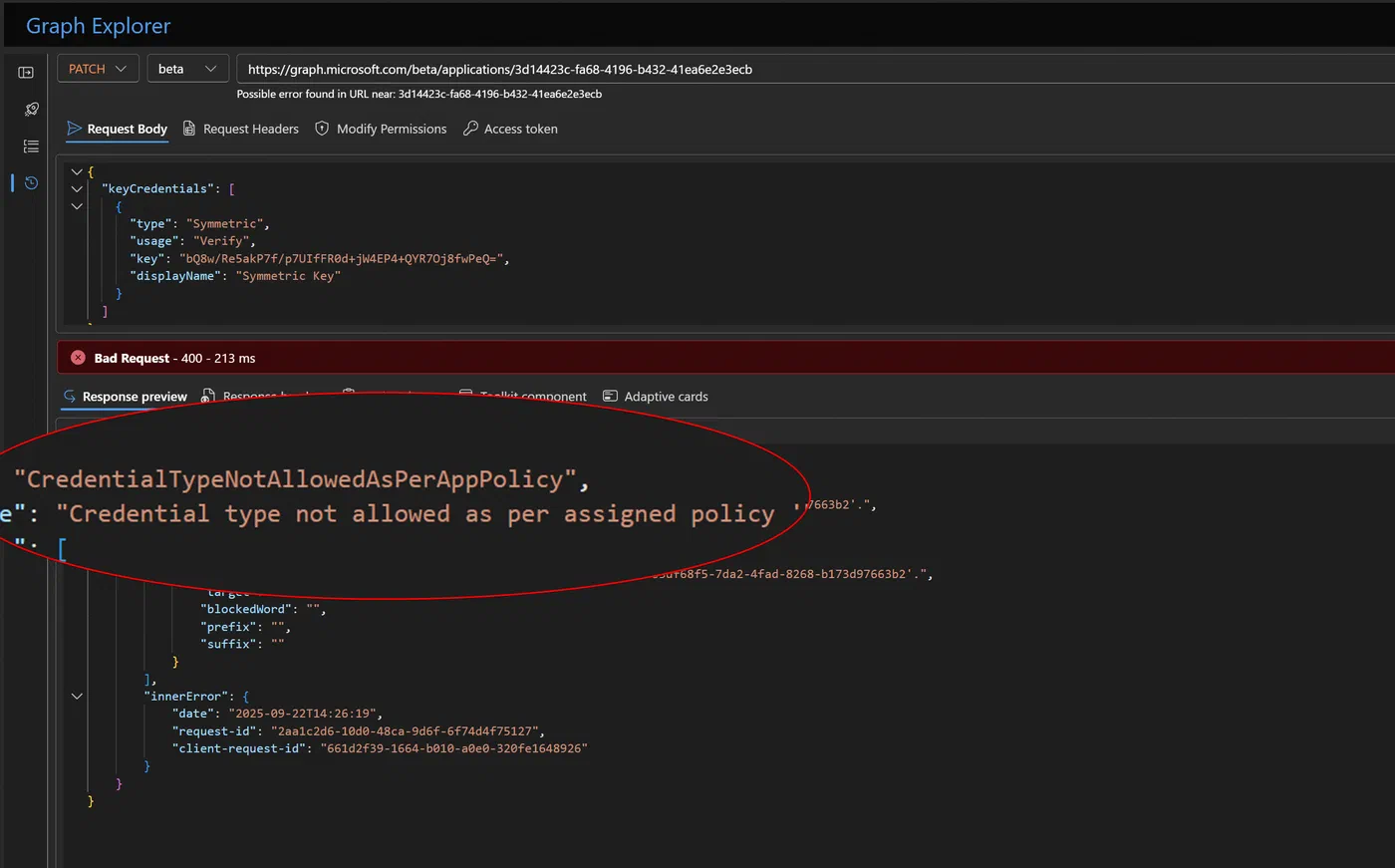Switch to the Request Headers tab
The height and width of the screenshot is (868, 1395).
(x=241, y=129)
